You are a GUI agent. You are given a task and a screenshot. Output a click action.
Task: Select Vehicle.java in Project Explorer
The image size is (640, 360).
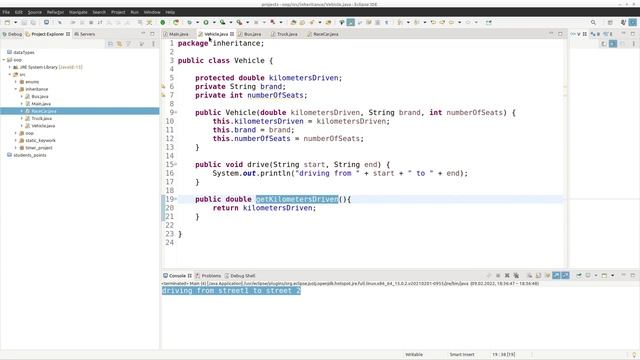coord(43,126)
